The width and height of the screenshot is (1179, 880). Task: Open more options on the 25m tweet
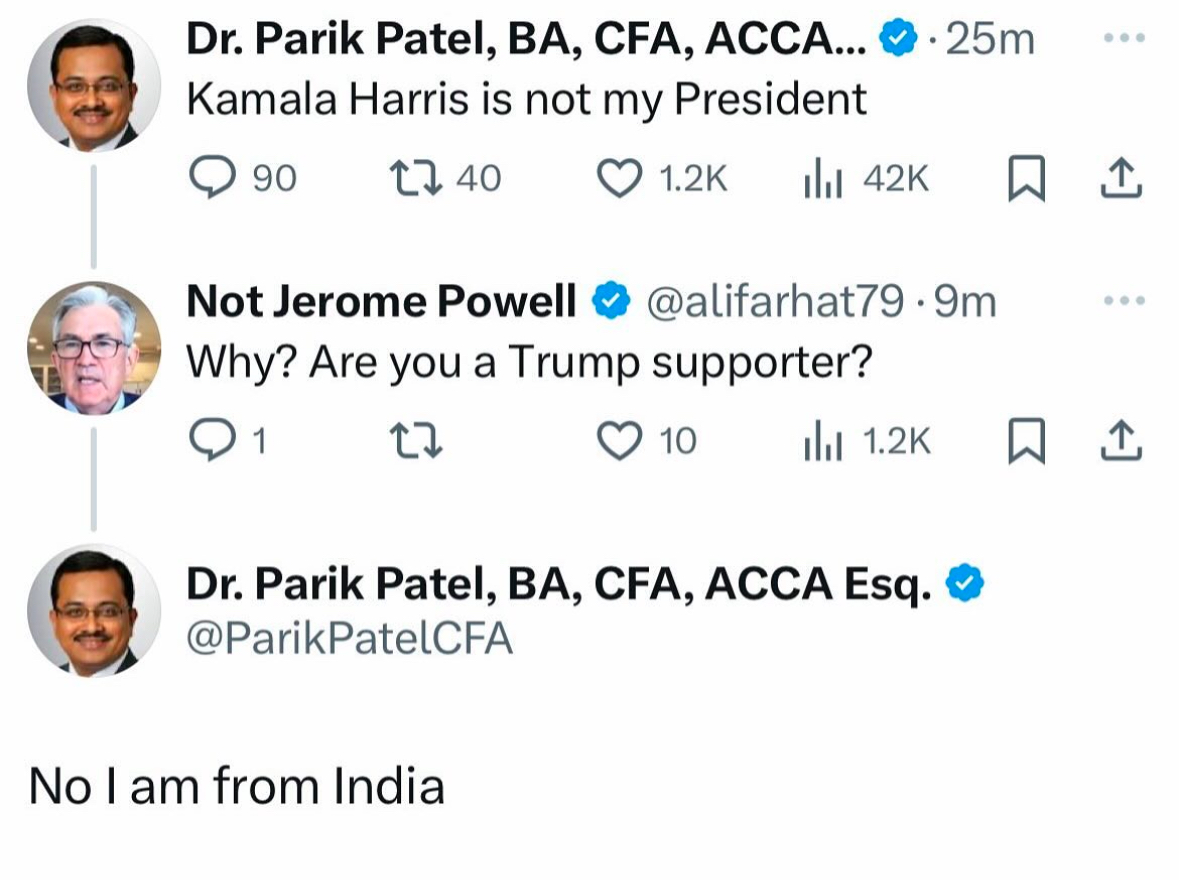point(1121,39)
